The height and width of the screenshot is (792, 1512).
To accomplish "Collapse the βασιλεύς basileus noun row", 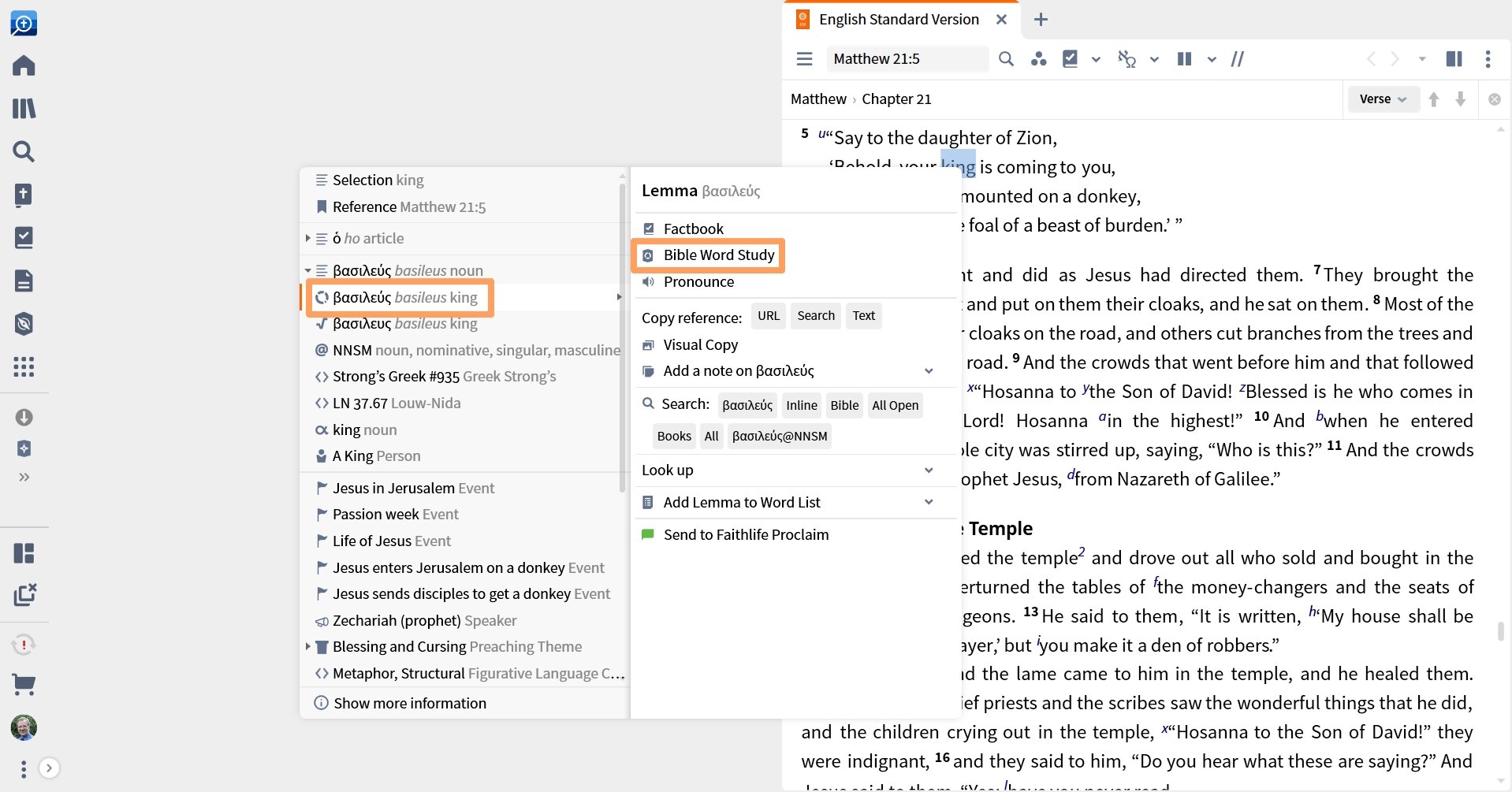I will pos(308,270).
